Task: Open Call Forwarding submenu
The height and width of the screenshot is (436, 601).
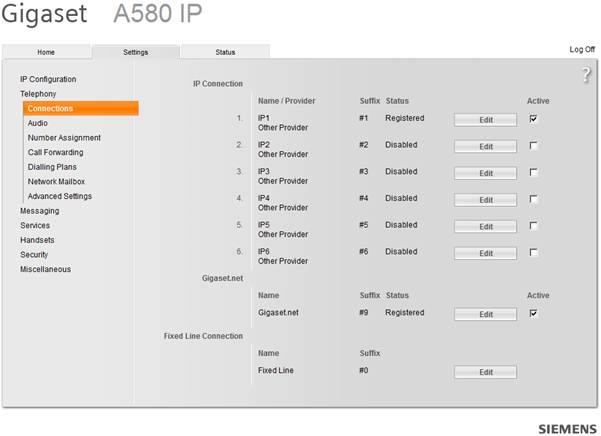Action: 56,152
